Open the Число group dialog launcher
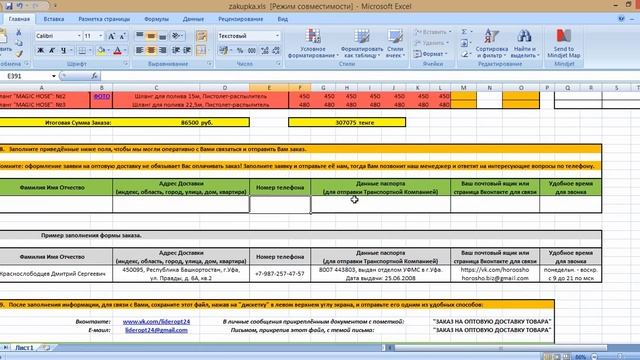Screen dimensions: 640x360 point(278,64)
